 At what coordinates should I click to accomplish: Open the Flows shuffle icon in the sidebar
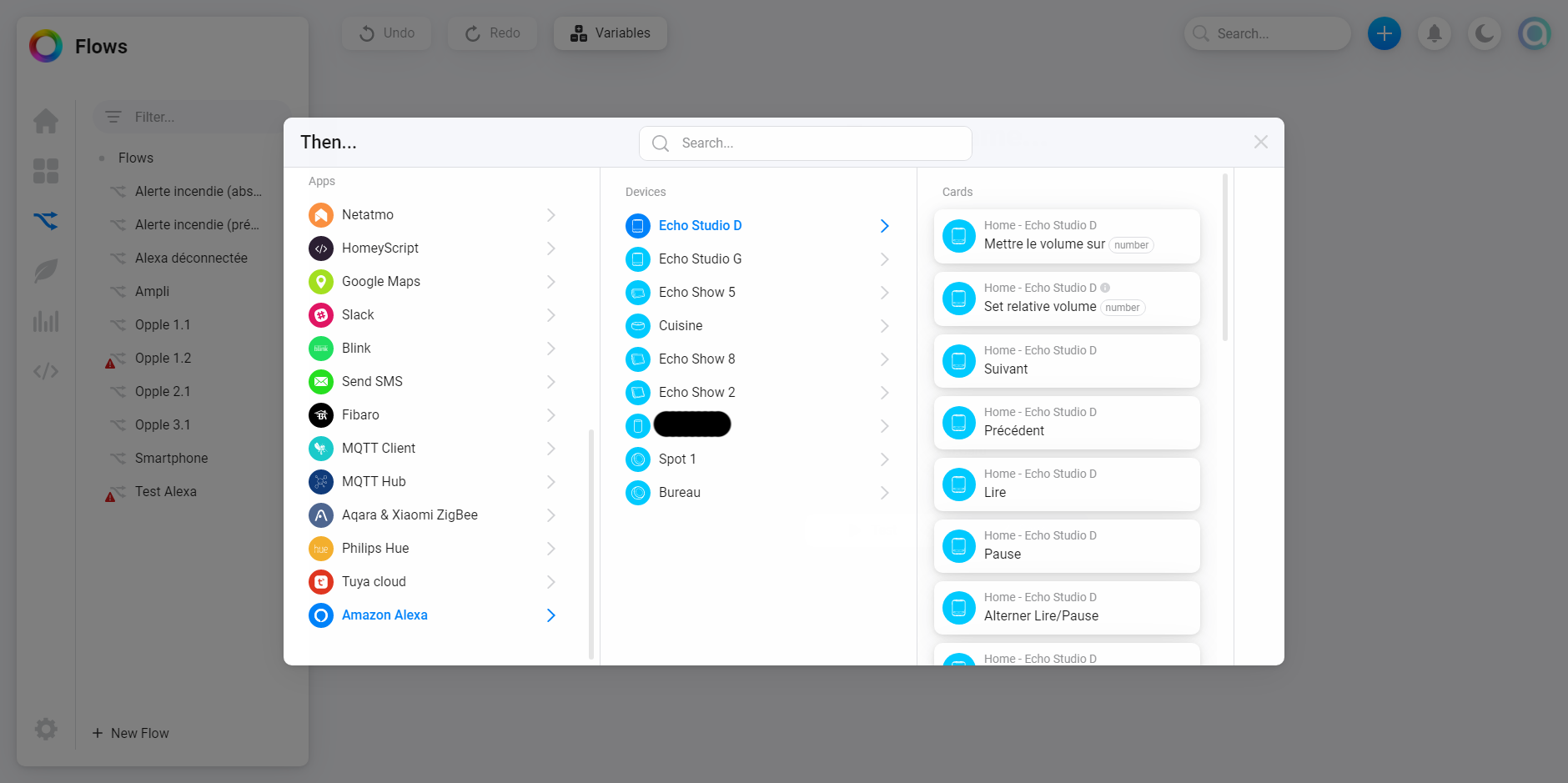pos(46,221)
